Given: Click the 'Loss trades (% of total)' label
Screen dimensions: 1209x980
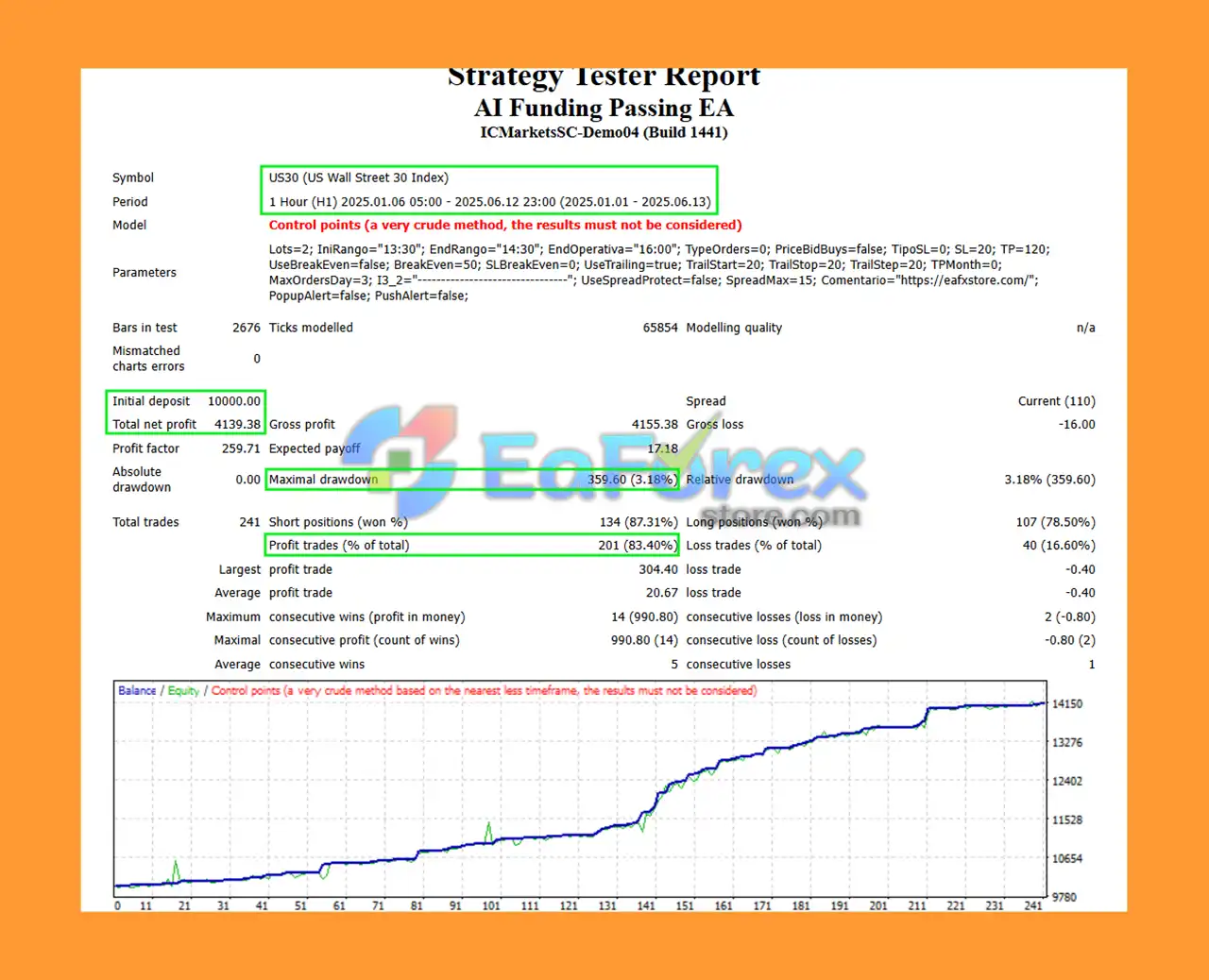Looking at the screenshot, I should pyautogui.click(x=754, y=545).
